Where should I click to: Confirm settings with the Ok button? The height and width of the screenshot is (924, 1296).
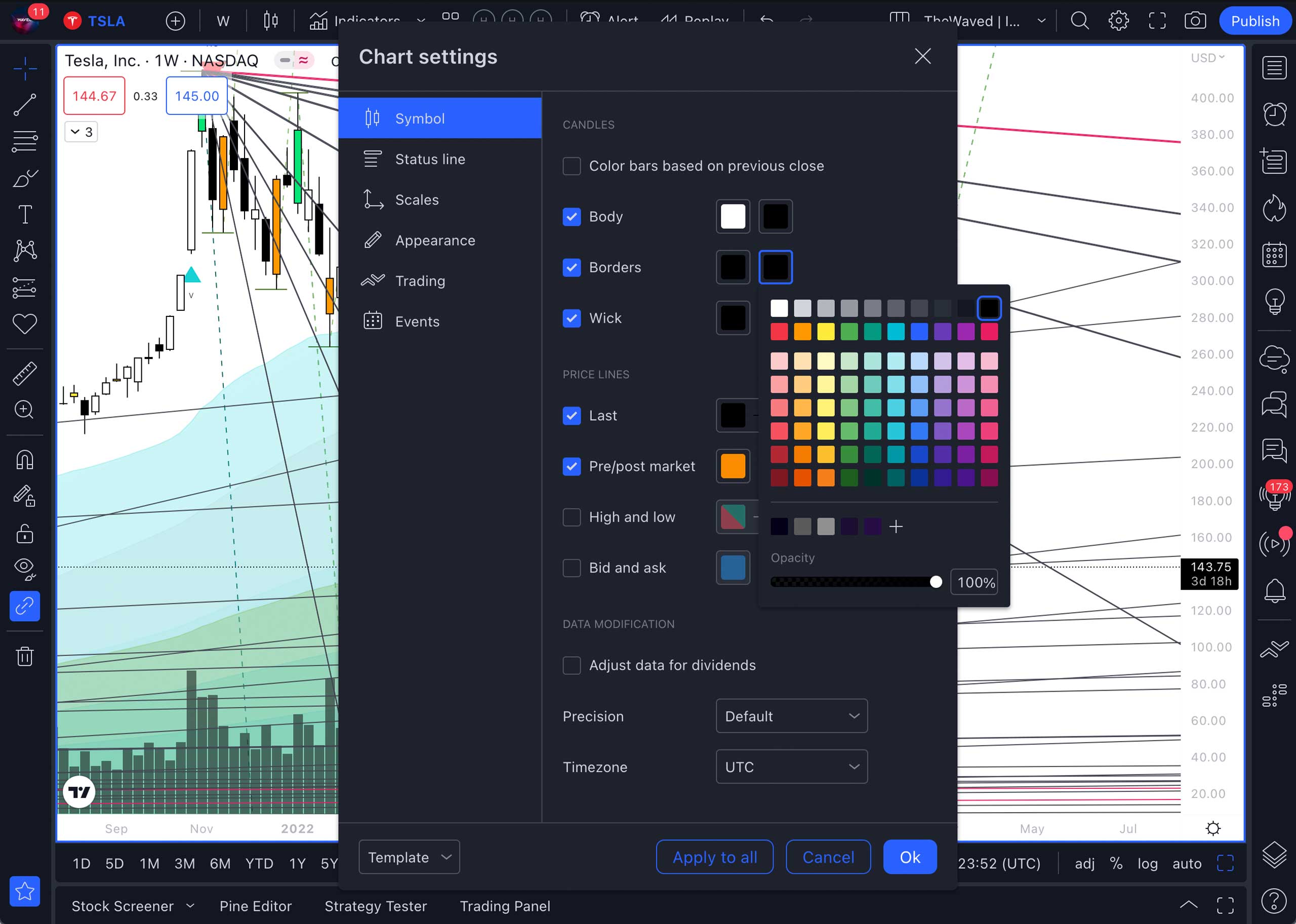pos(910,857)
